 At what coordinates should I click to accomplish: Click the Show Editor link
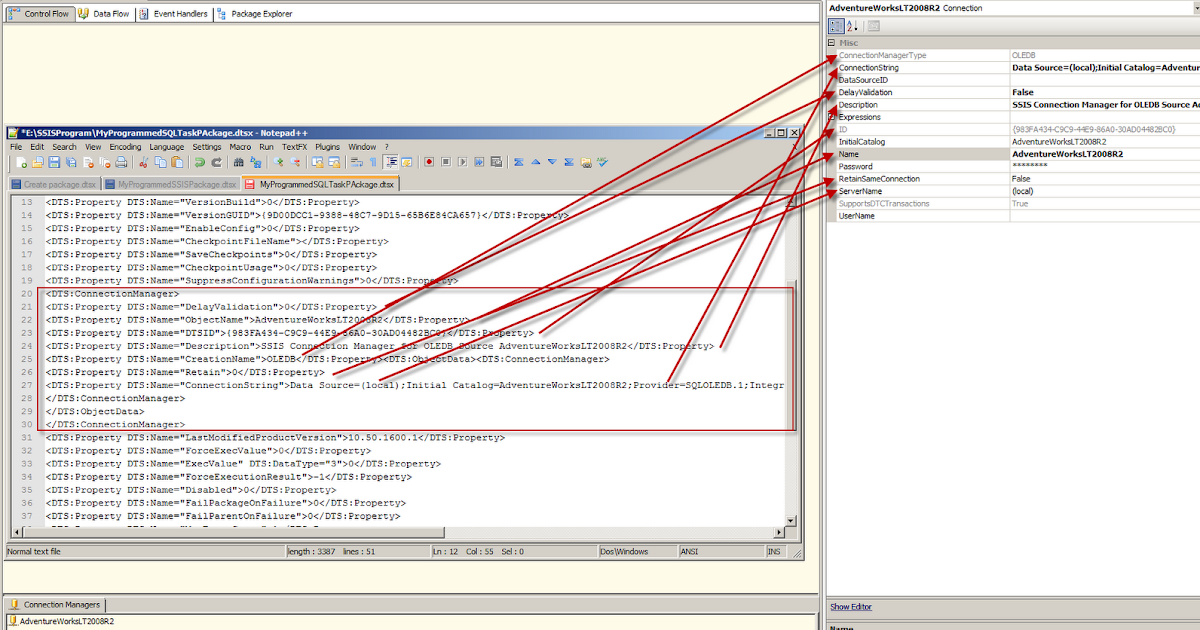[851, 607]
